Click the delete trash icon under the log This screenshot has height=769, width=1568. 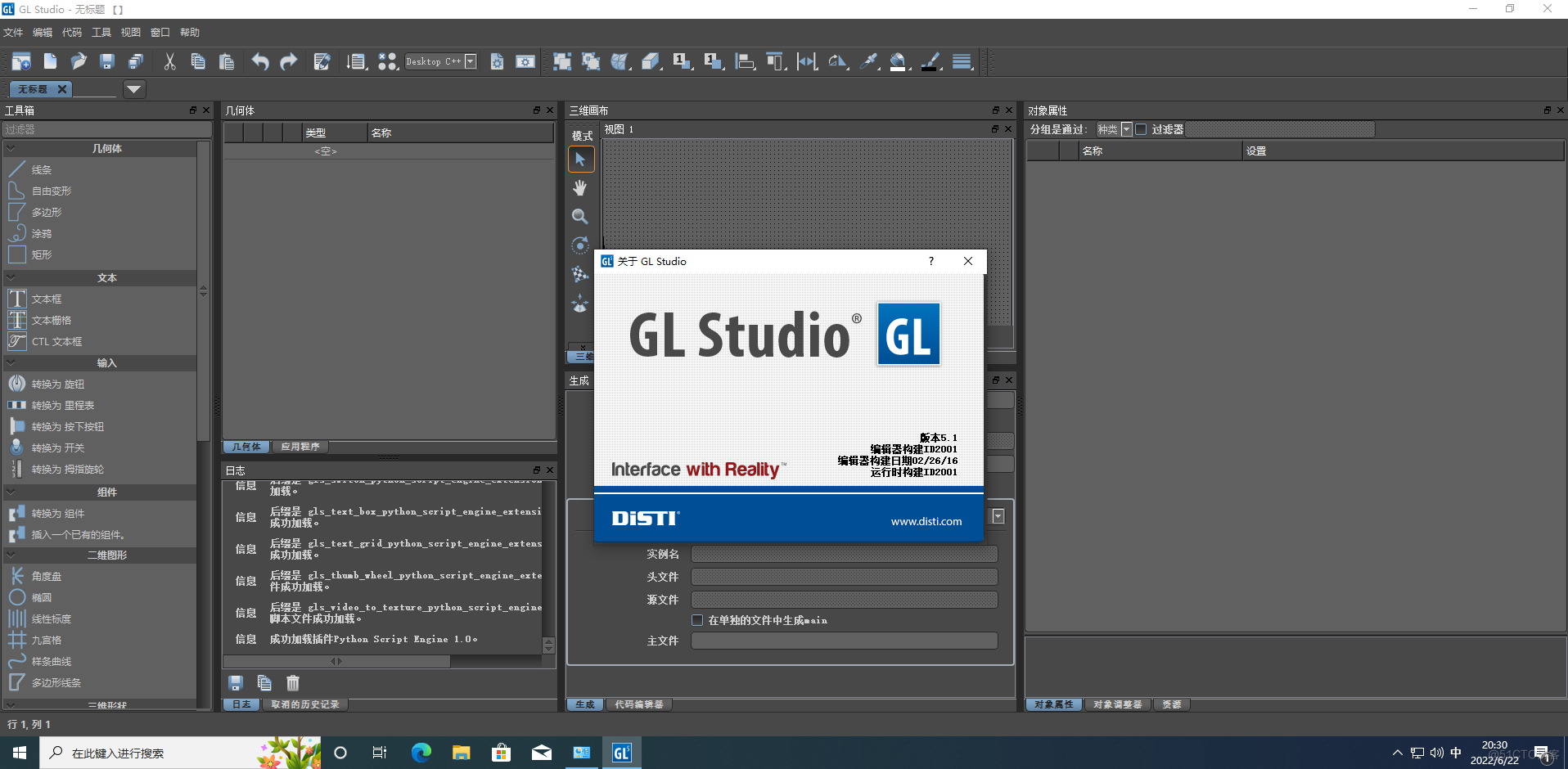click(292, 683)
